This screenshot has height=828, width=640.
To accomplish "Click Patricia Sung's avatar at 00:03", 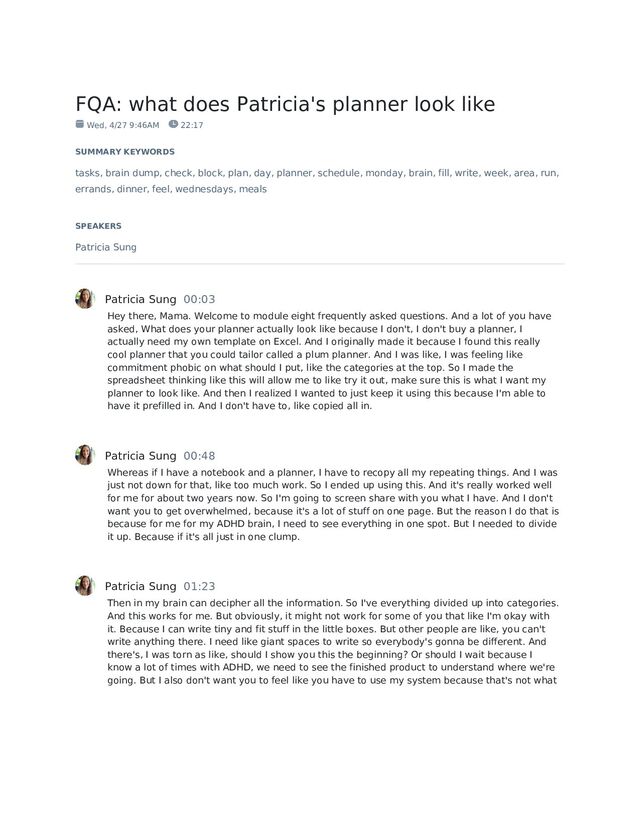I will click(x=85, y=298).
